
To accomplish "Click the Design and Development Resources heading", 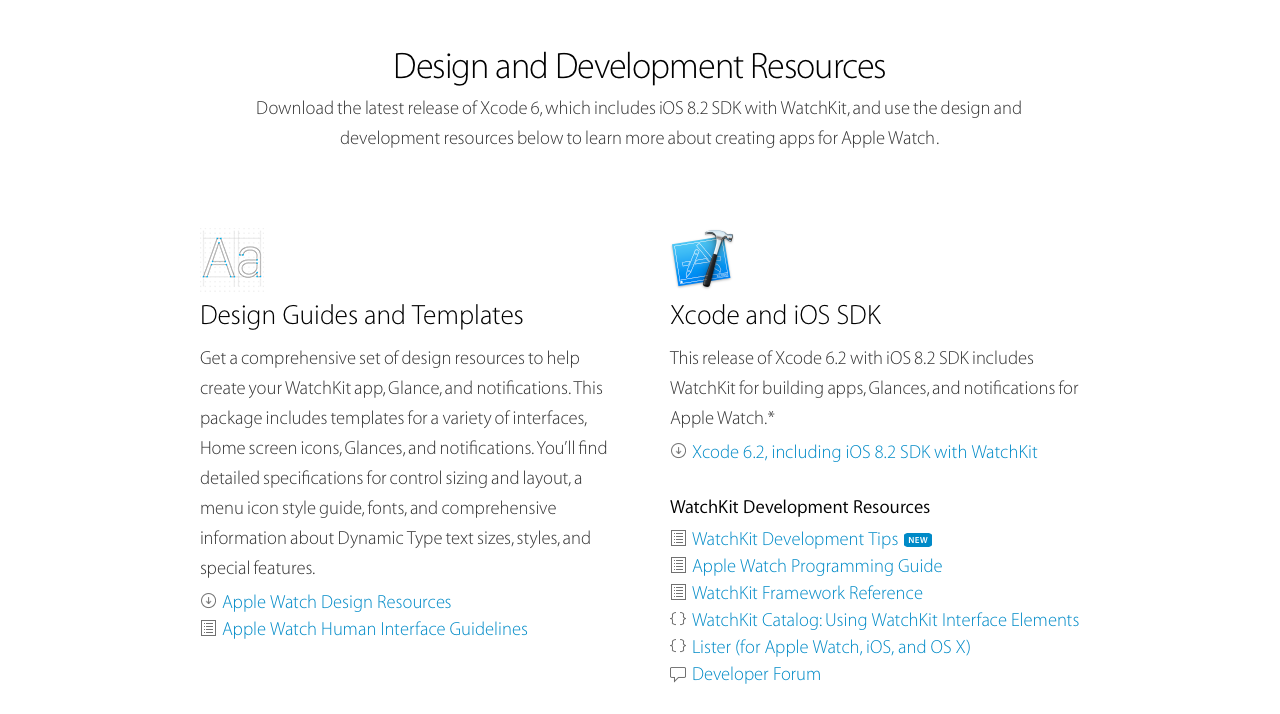I will [x=639, y=66].
